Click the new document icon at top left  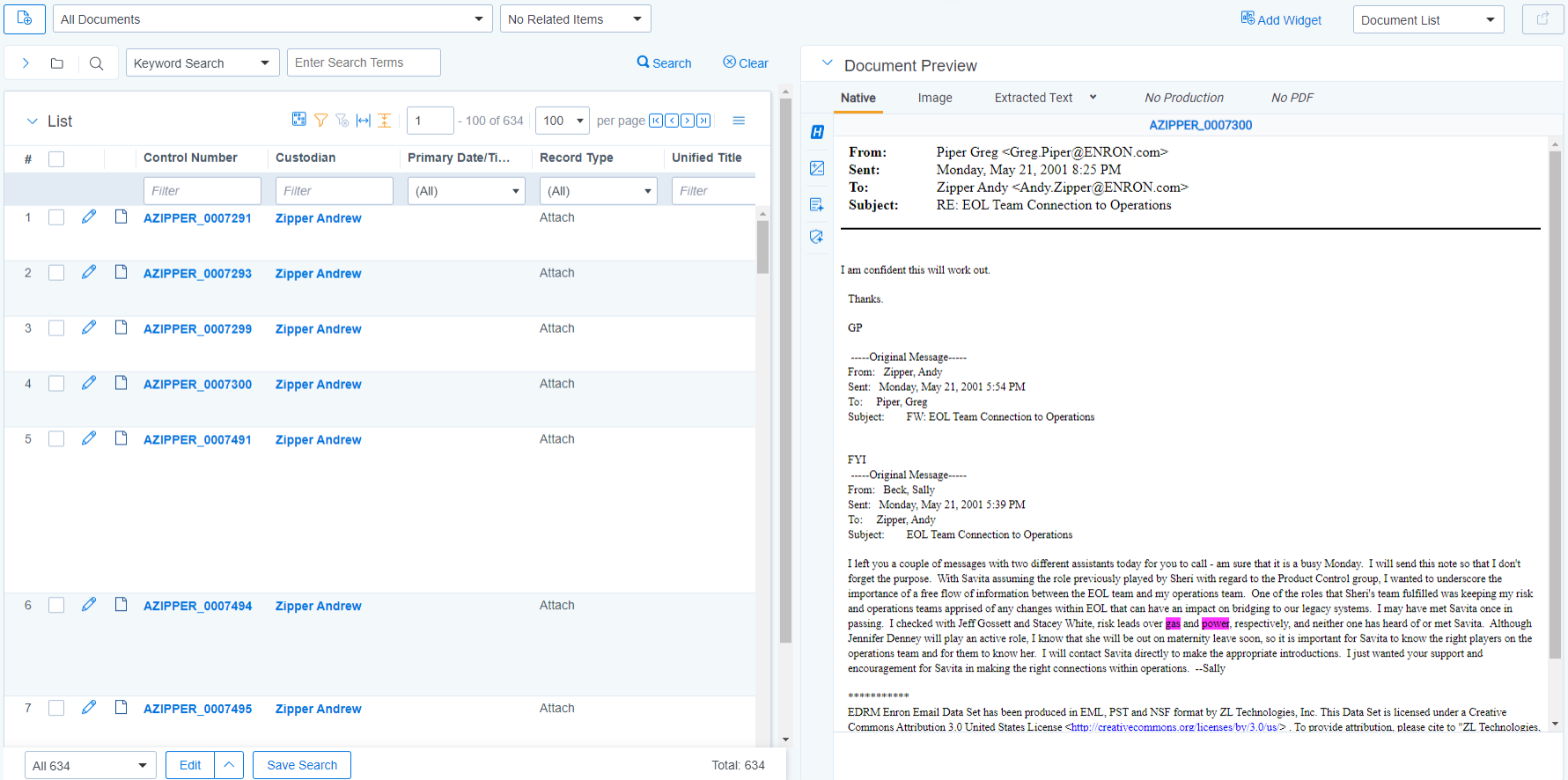(25, 18)
